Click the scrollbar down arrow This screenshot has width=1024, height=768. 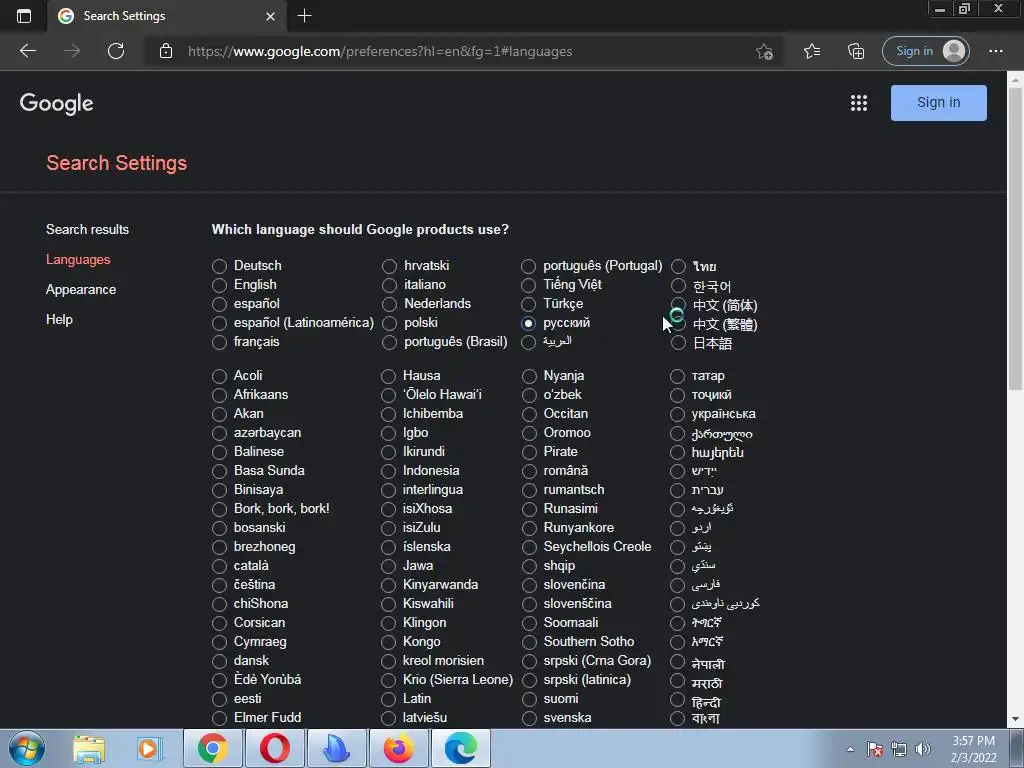1015,719
